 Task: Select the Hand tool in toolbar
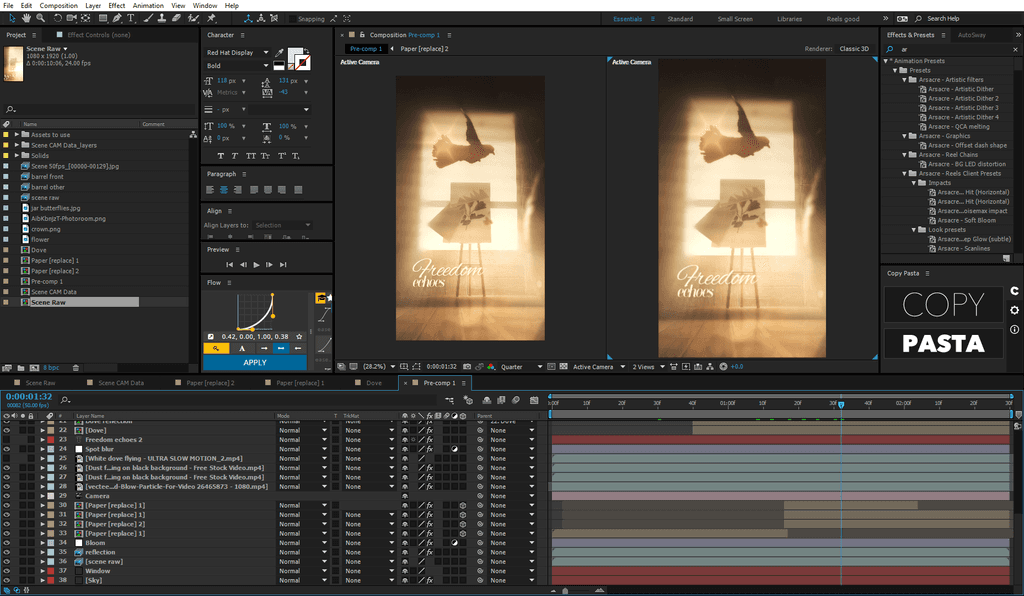tap(25, 18)
